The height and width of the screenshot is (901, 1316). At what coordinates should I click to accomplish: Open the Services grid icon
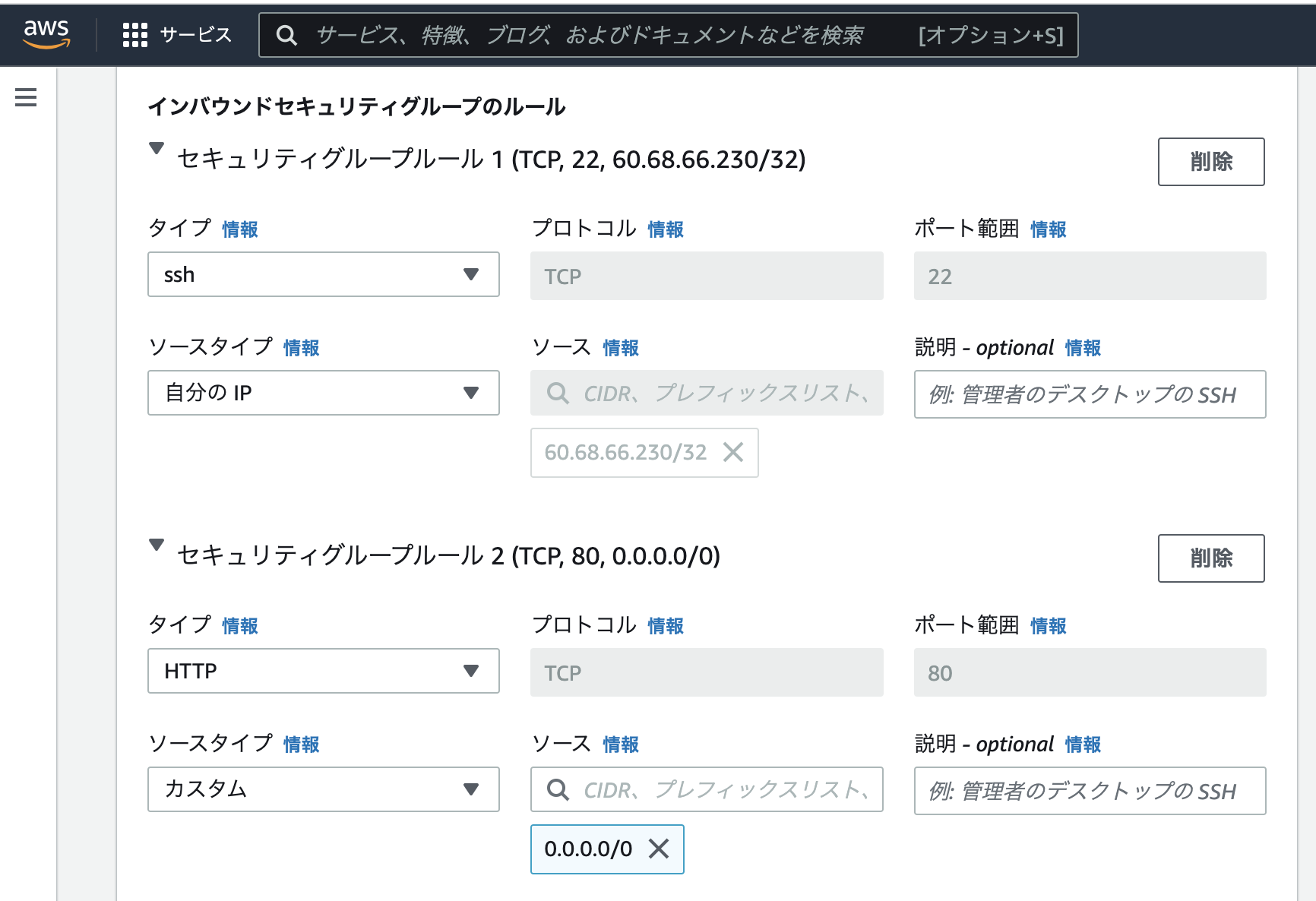coord(134,34)
